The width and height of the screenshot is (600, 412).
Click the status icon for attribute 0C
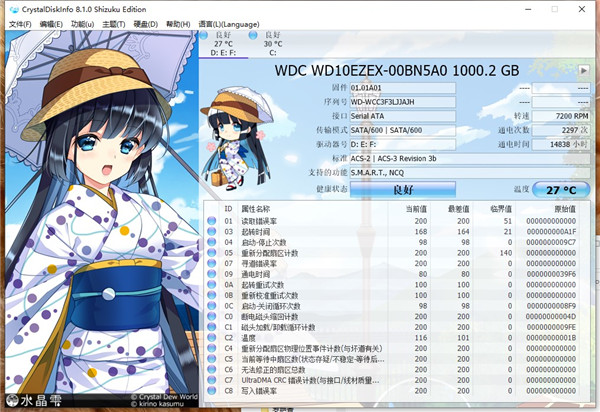point(212,306)
